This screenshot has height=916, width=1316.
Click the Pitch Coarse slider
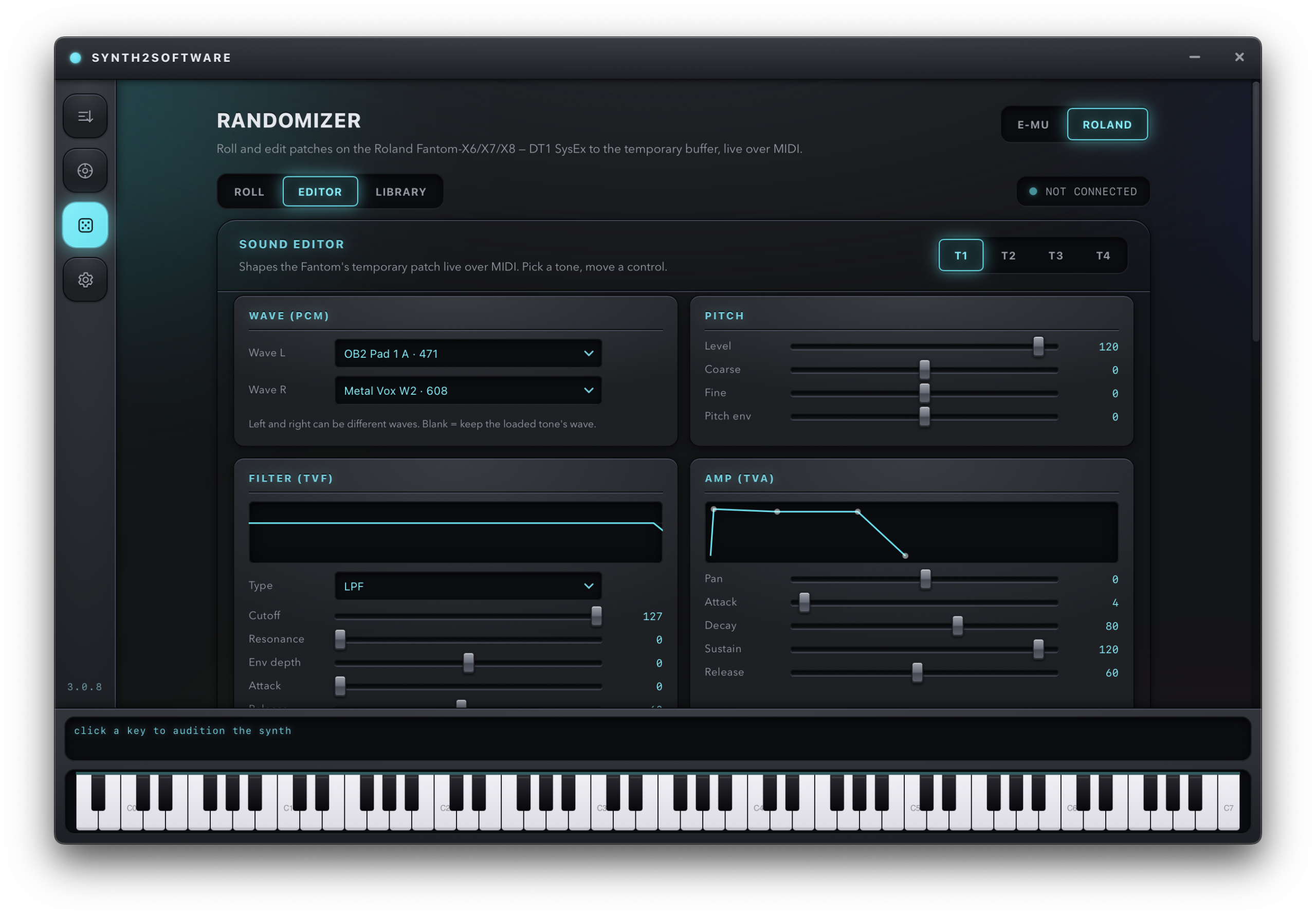point(924,370)
